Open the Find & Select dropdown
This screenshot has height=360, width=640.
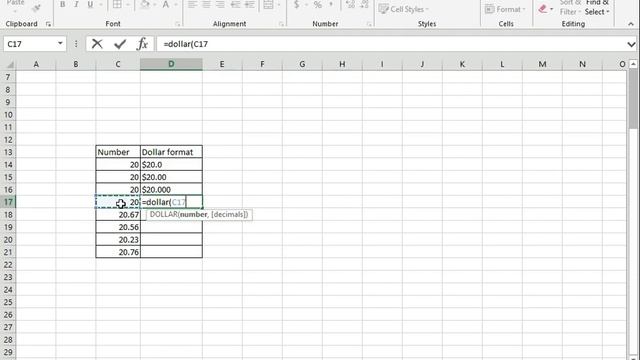[x=597, y=7]
